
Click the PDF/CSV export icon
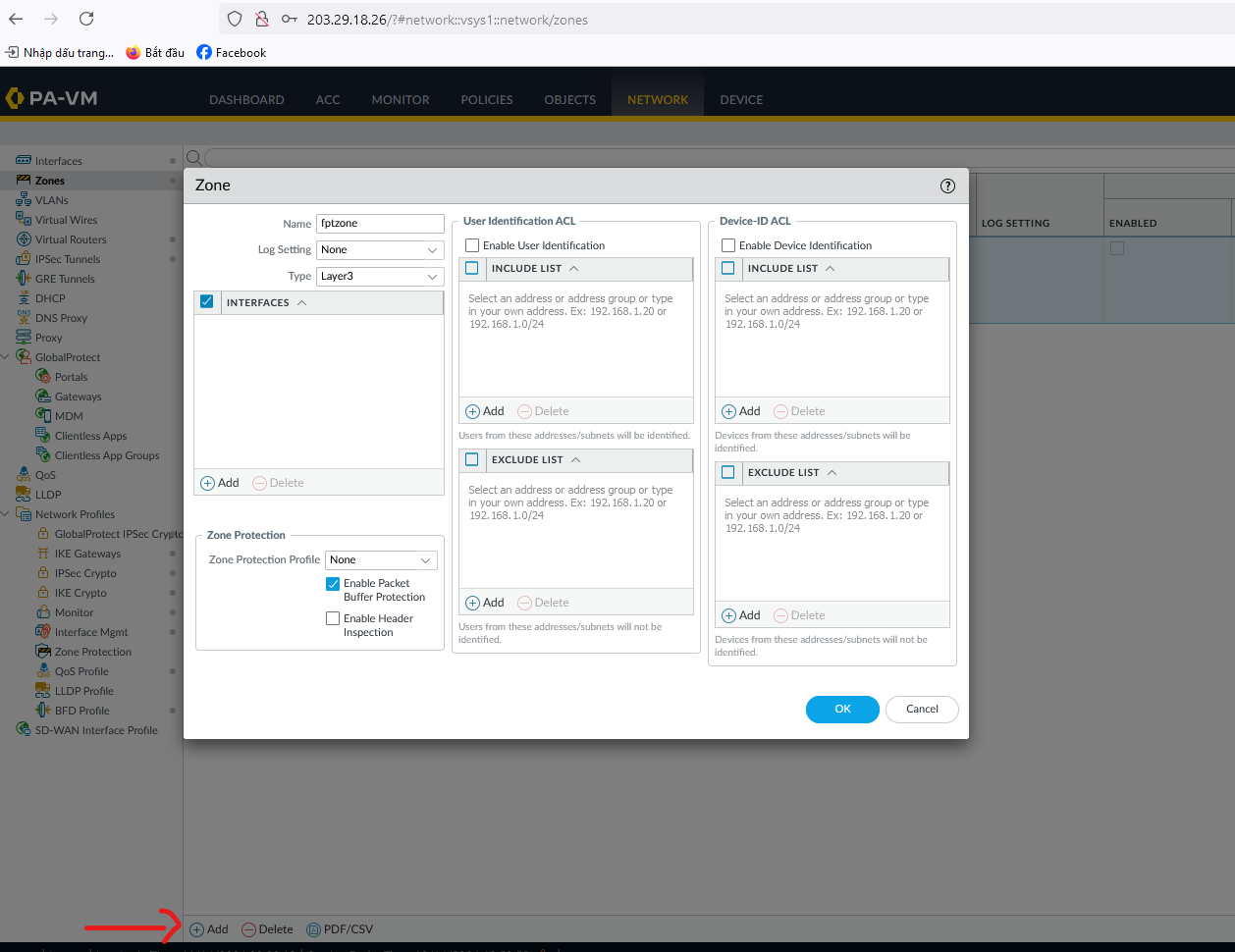[x=314, y=929]
